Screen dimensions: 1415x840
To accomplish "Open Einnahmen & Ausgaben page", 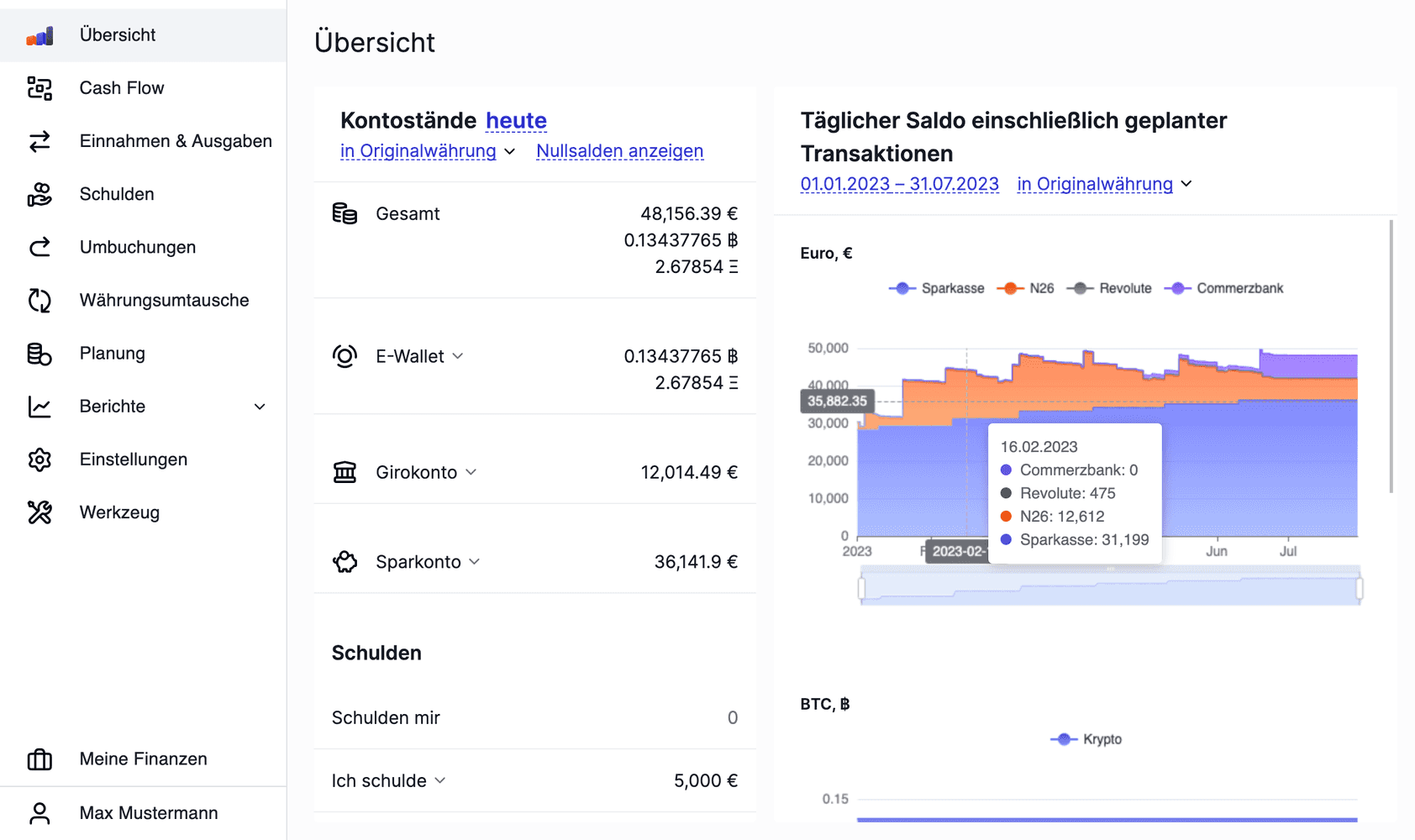I will point(175,141).
